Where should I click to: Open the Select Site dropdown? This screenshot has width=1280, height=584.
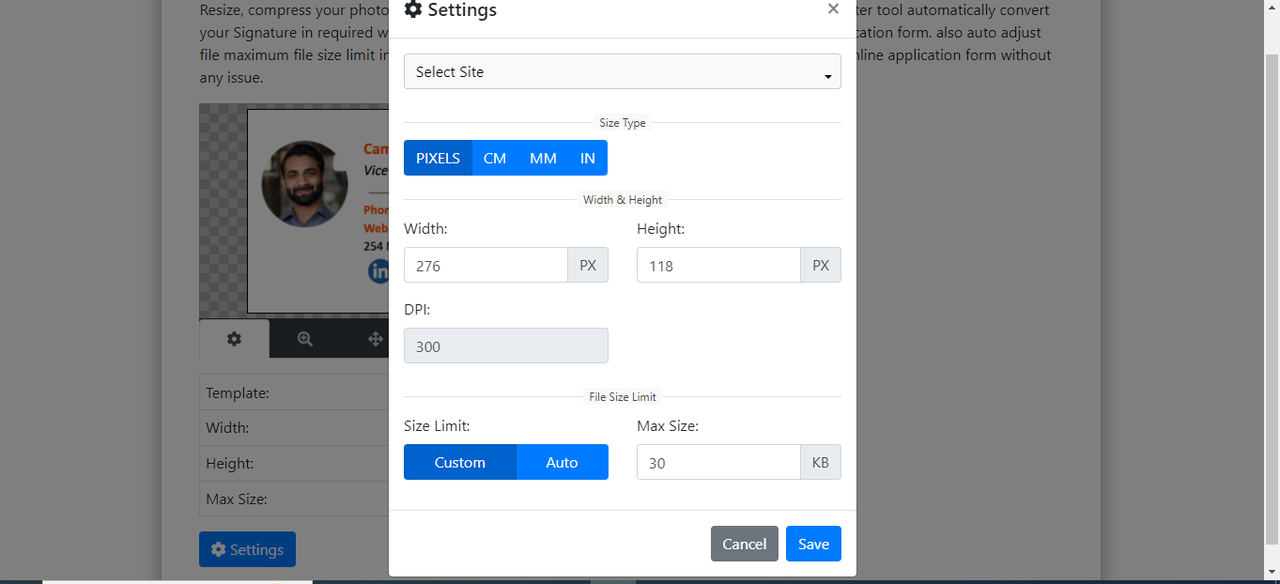pos(622,72)
